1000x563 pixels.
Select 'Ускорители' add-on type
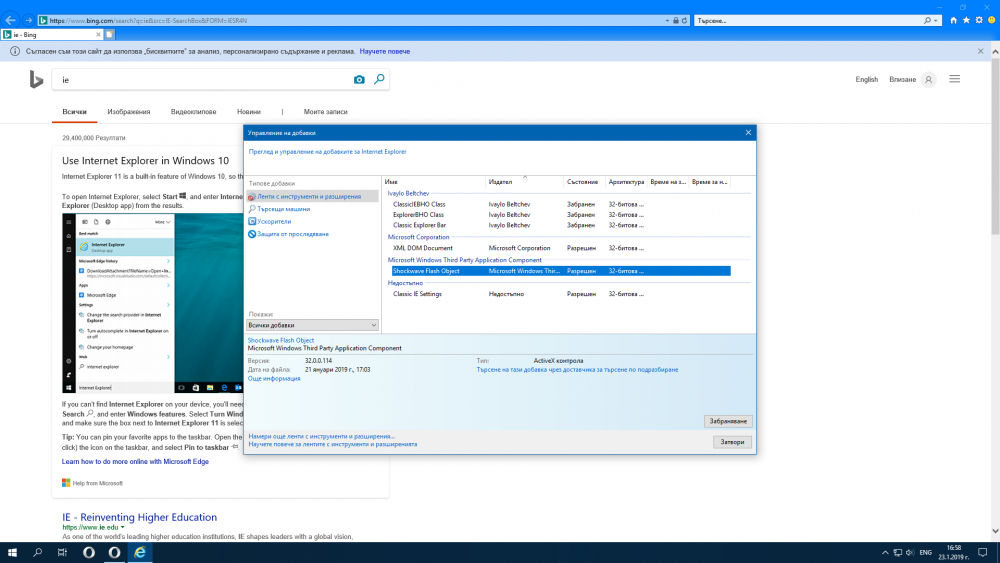[274, 221]
